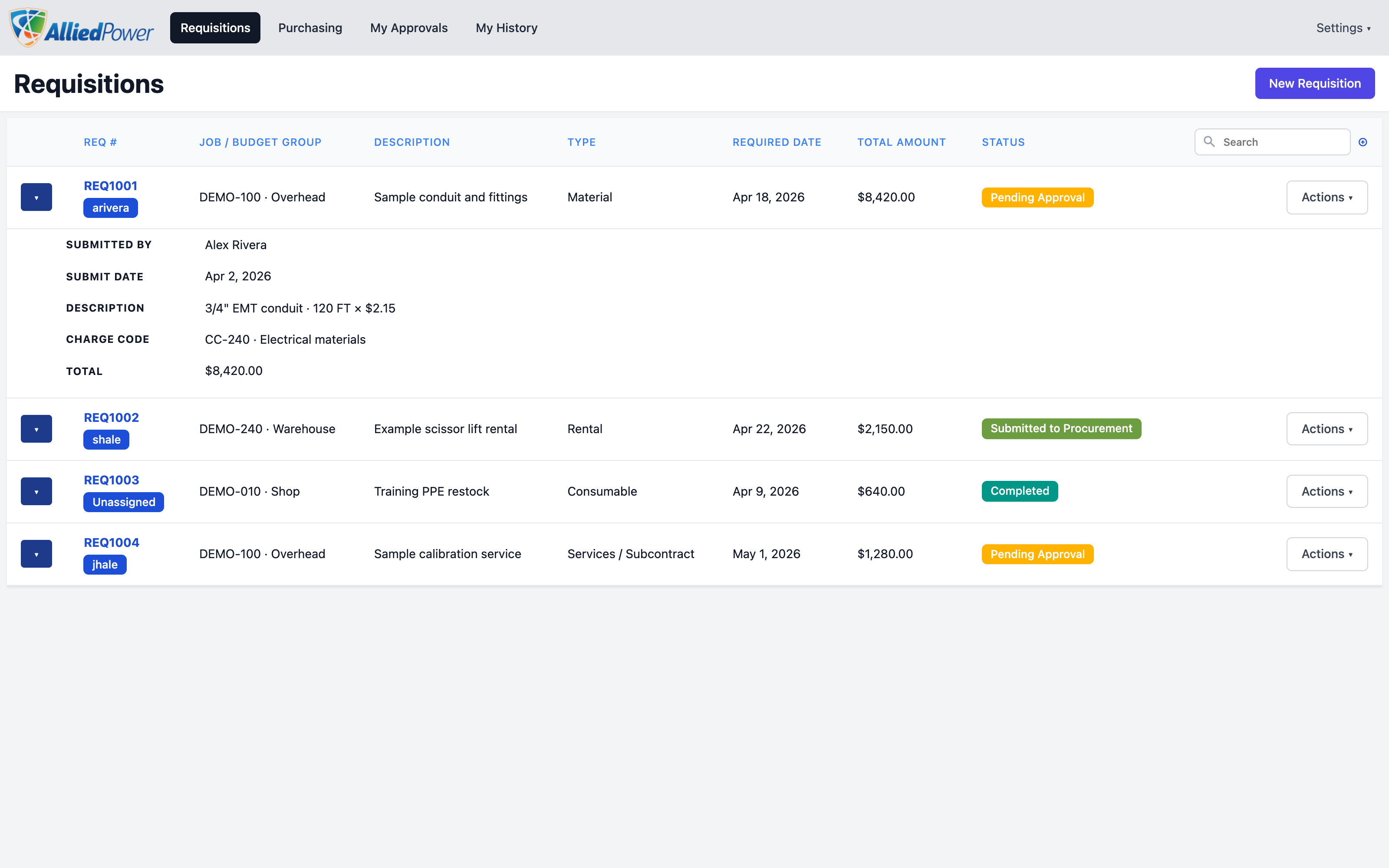Click the search magnifier icon
This screenshot has height=868, width=1389.
[x=1209, y=142]
